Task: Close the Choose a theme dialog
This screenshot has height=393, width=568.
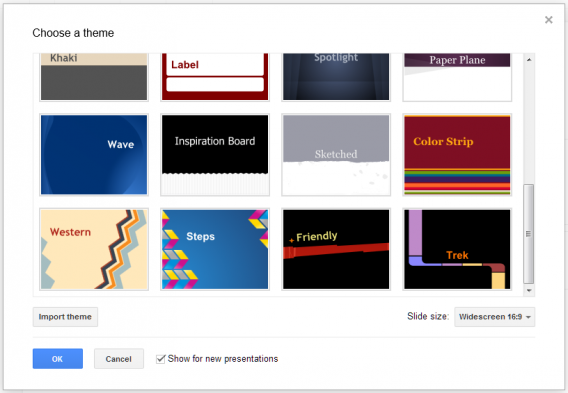Action: click(549, 20)
